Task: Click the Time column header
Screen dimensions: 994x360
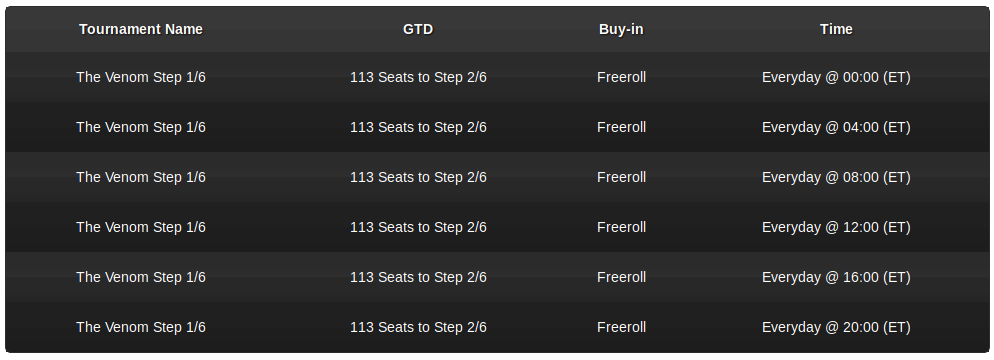Action: [x=836, y=29]
